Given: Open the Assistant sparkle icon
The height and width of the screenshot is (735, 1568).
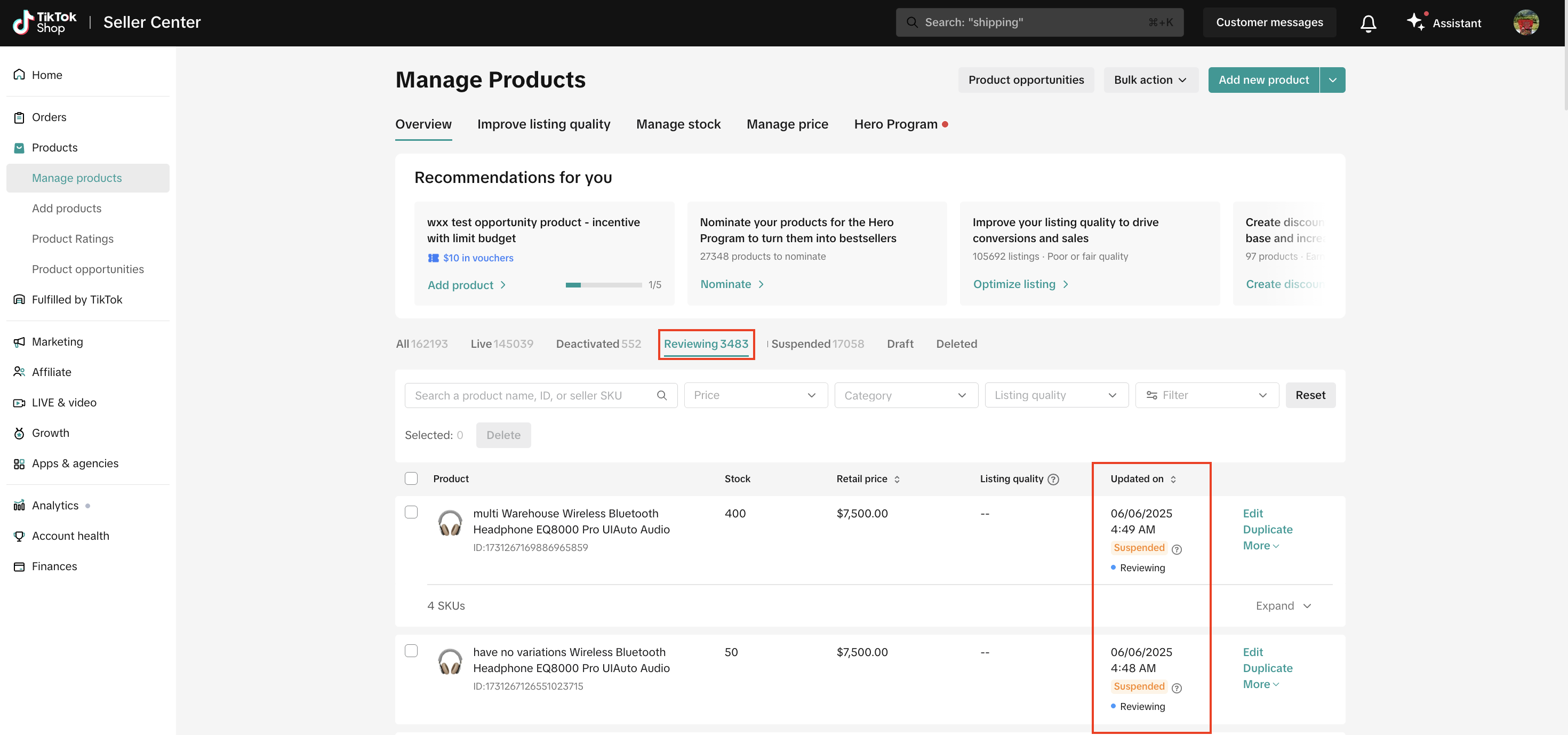Looking at the screenshot, I should pyautogui.click(x=1415, y=21).
